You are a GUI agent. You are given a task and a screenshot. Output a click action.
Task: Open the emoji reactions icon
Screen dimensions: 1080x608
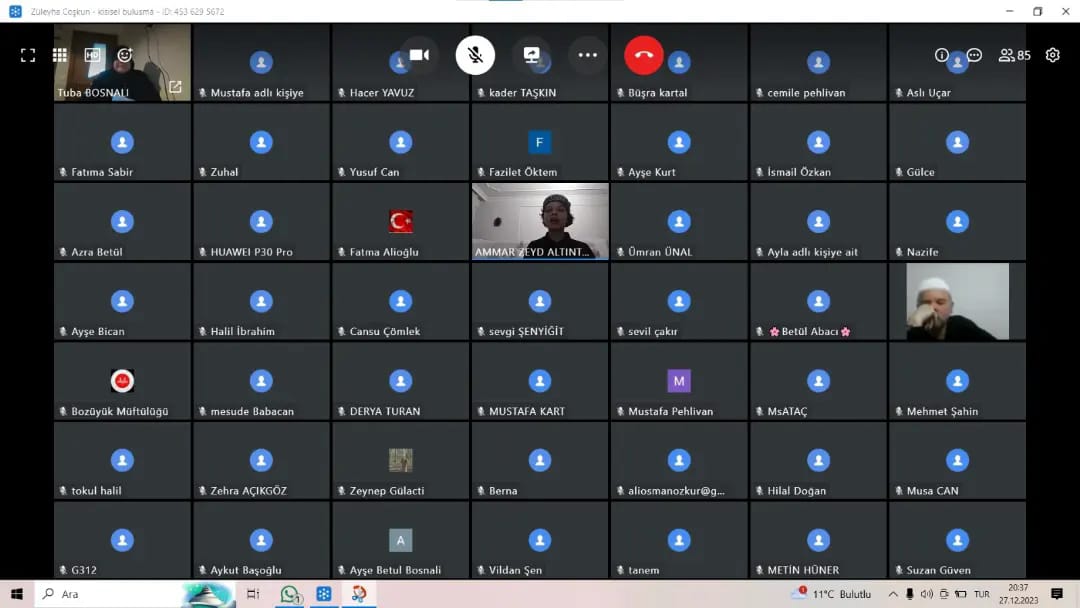(x=125, y=56)
